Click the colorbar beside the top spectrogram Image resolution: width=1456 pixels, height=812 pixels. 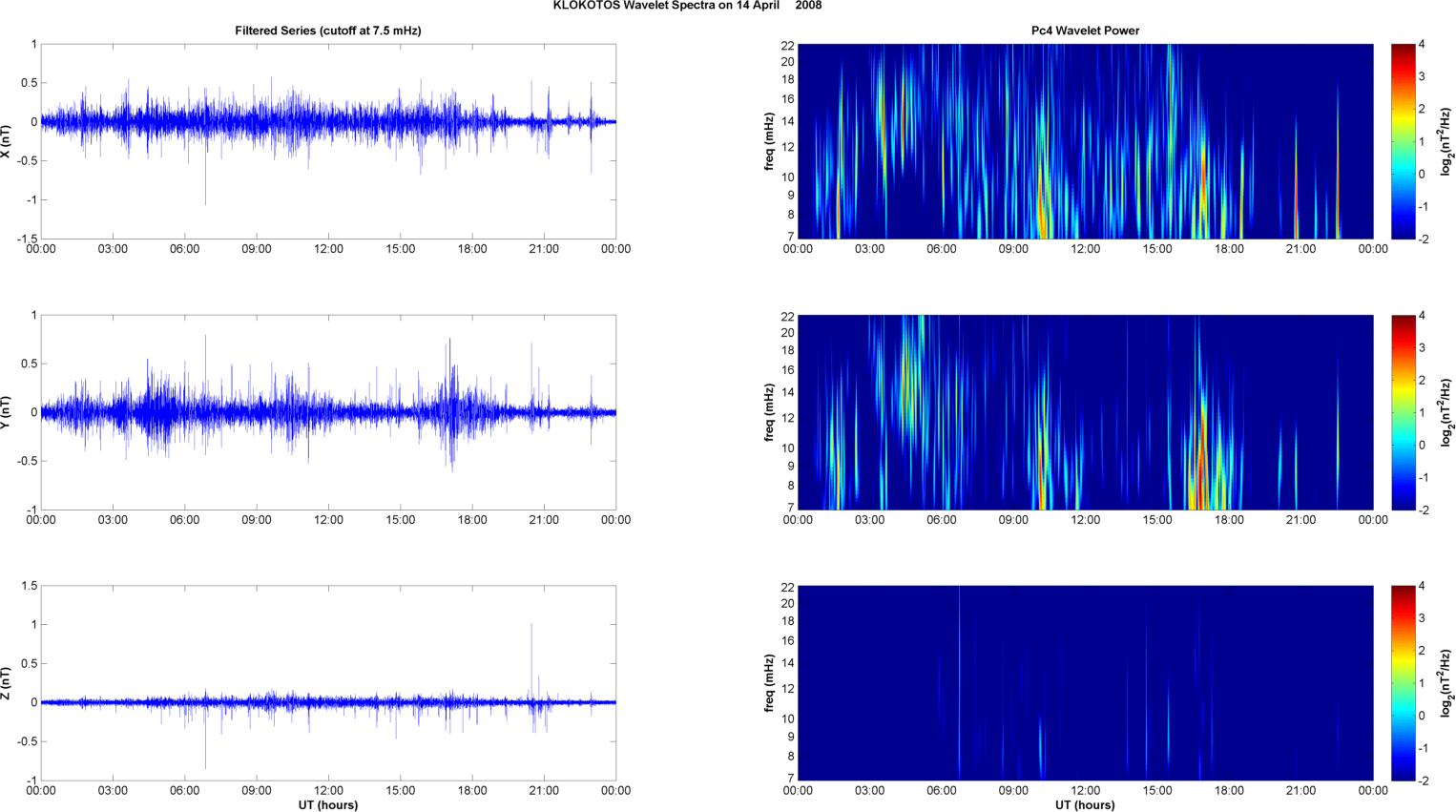tap(1403, 141)
